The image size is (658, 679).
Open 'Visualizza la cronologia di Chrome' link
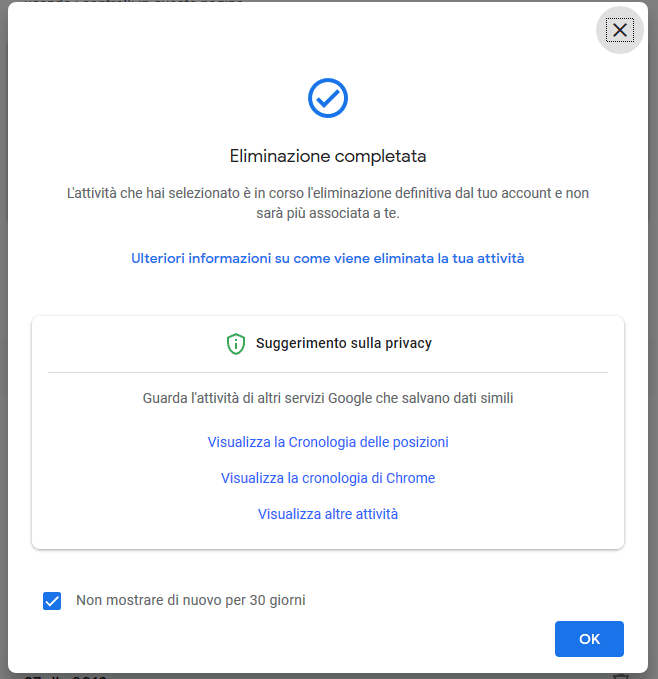point(327,478)
